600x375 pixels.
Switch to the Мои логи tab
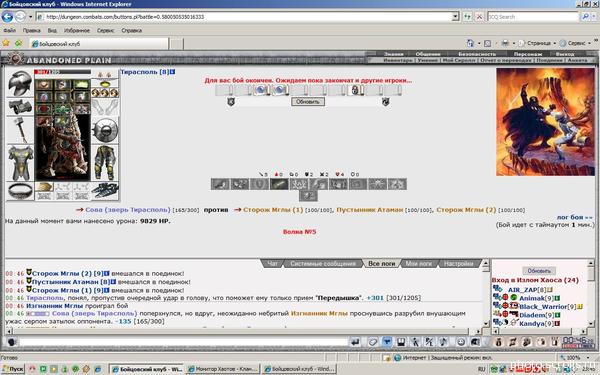[419, 263]
